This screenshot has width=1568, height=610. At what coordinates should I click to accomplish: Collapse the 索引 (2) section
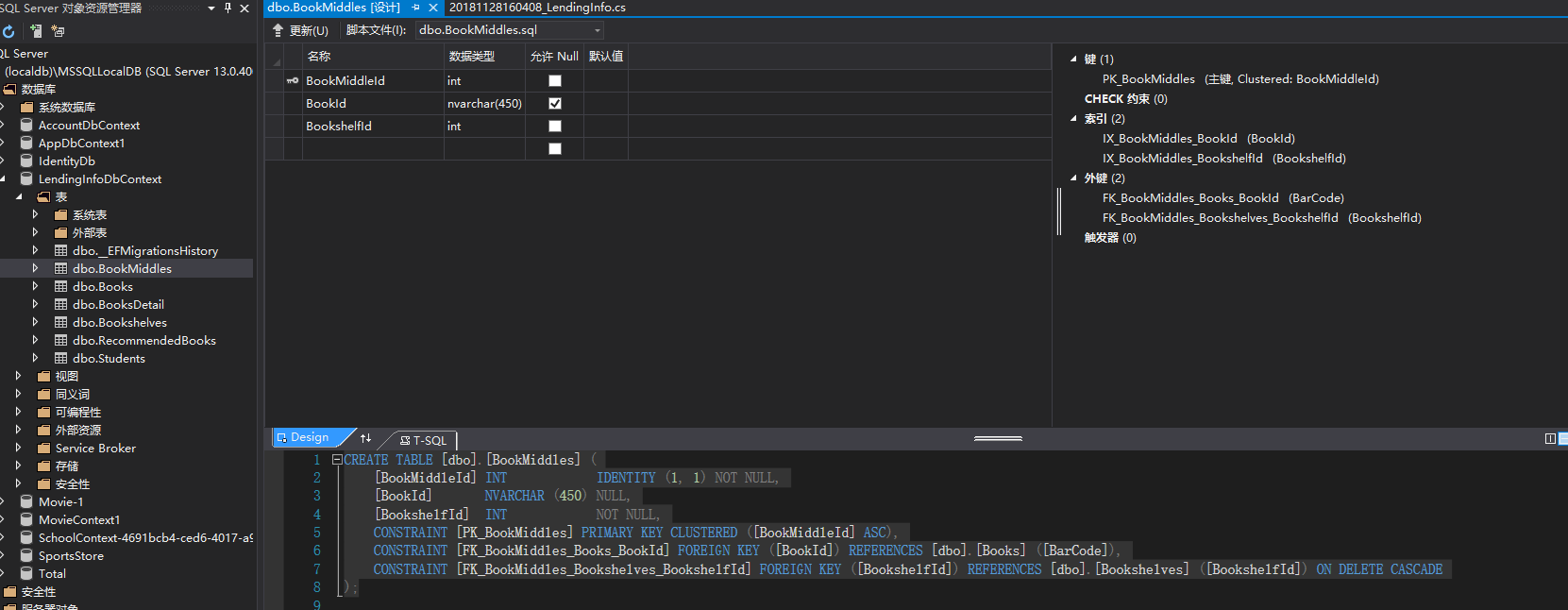click(x=1073, y=118)
